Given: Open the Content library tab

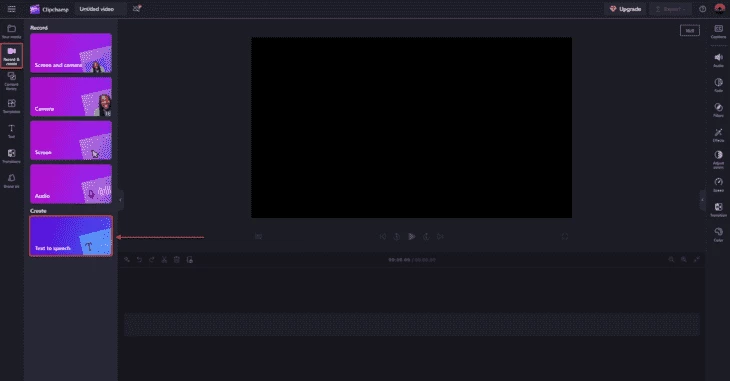Looking at the screenshot, I should (x=12, y=81).
